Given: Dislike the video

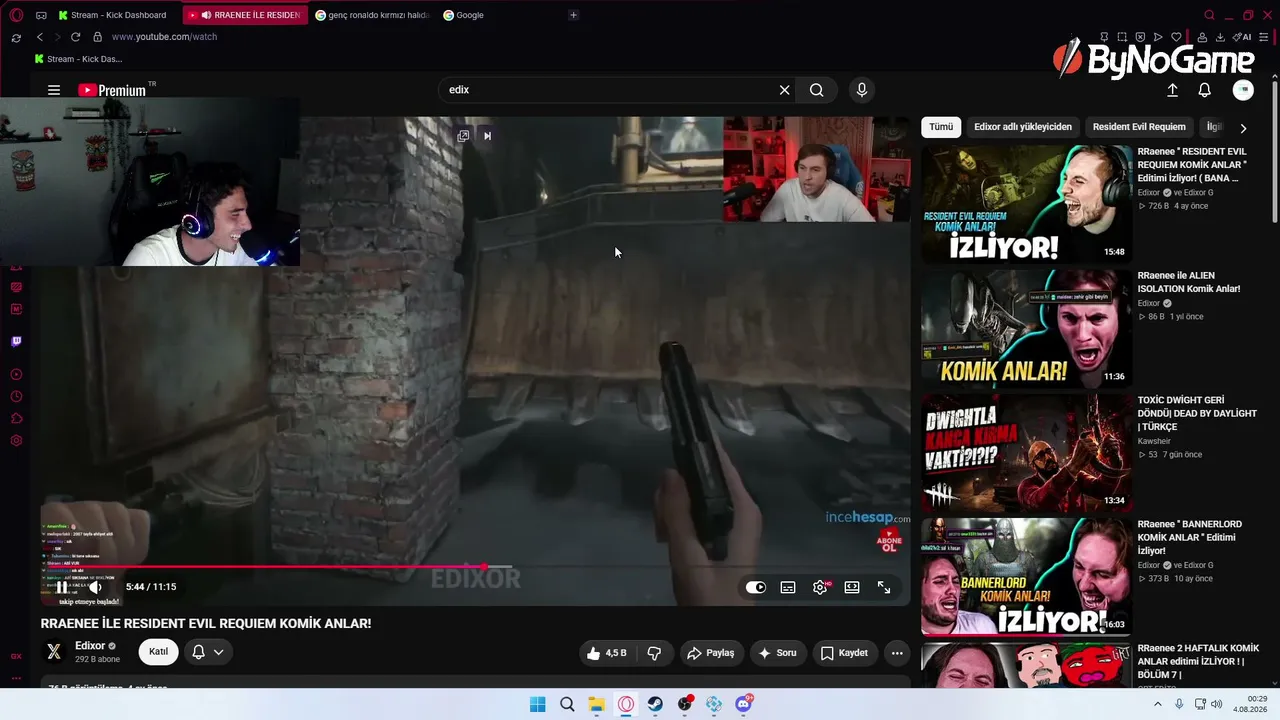Looking at the screenshot, I should pos(654,653).
